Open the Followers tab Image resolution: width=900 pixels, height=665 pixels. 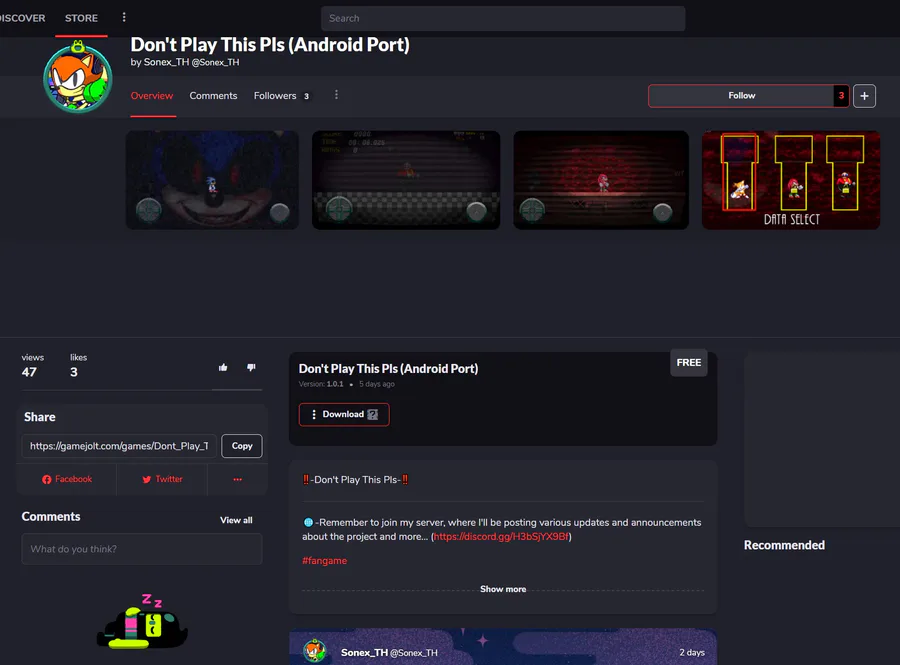(282, 96)
